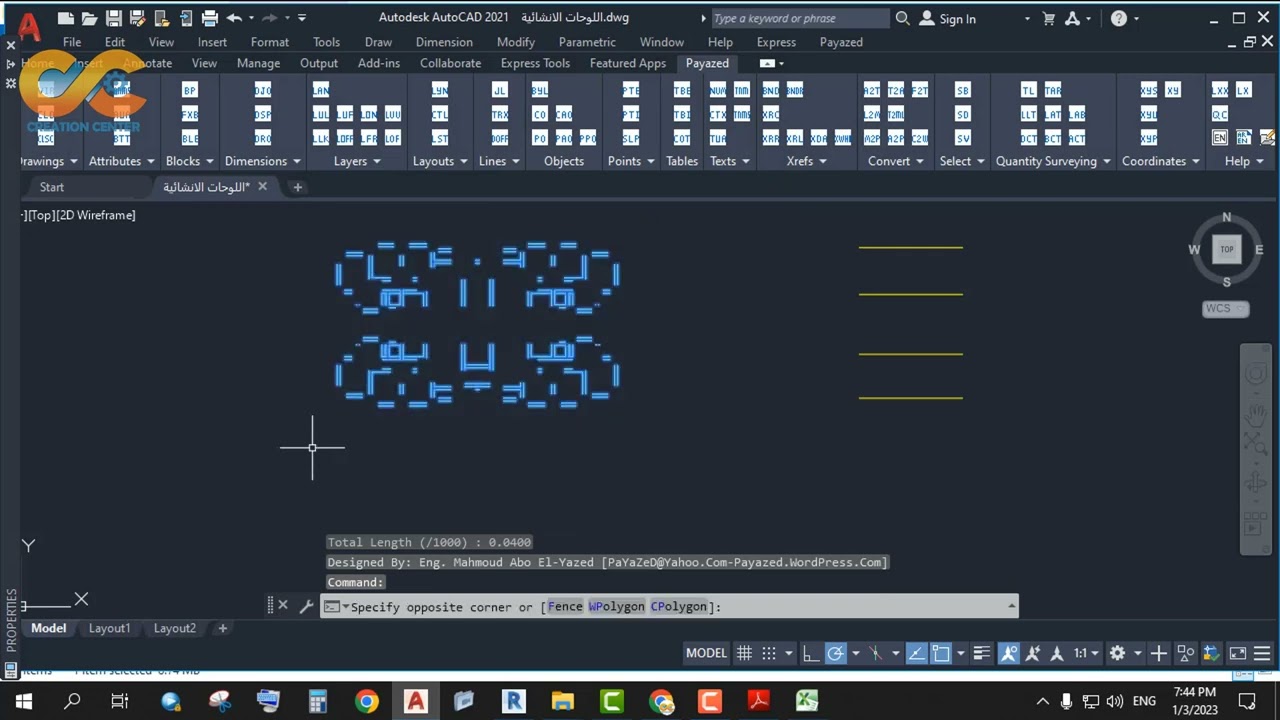Open the Parametric menu

[587, 42]
